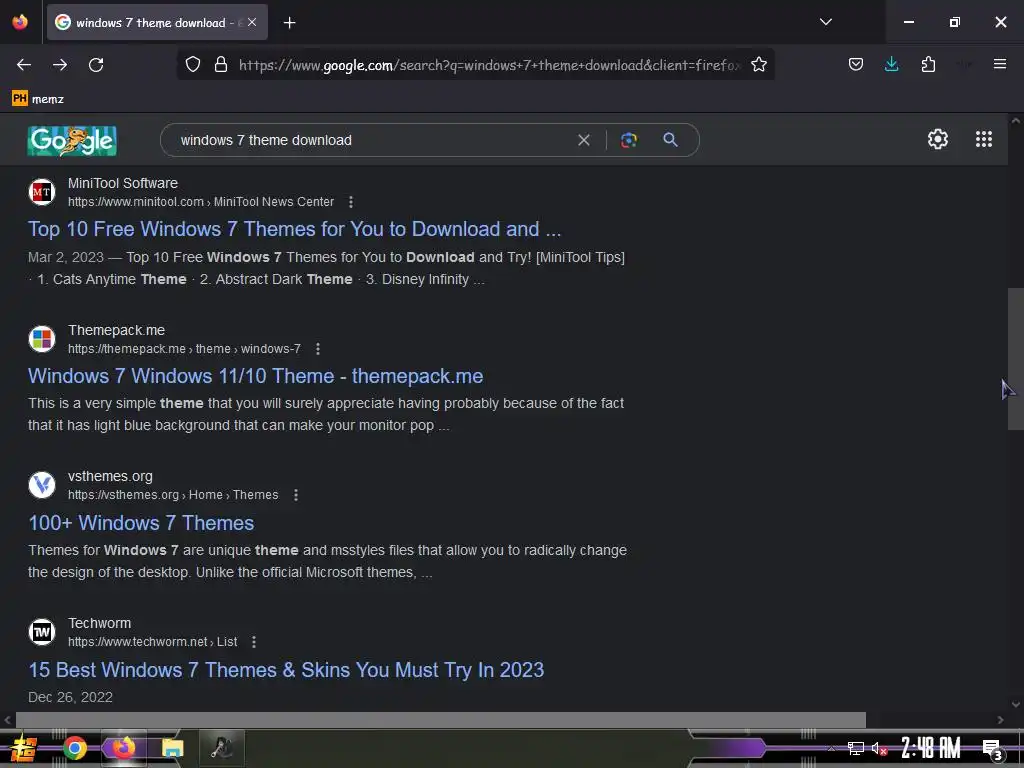Go to Google homepage via doodle logo

click(x=72, y=140)
